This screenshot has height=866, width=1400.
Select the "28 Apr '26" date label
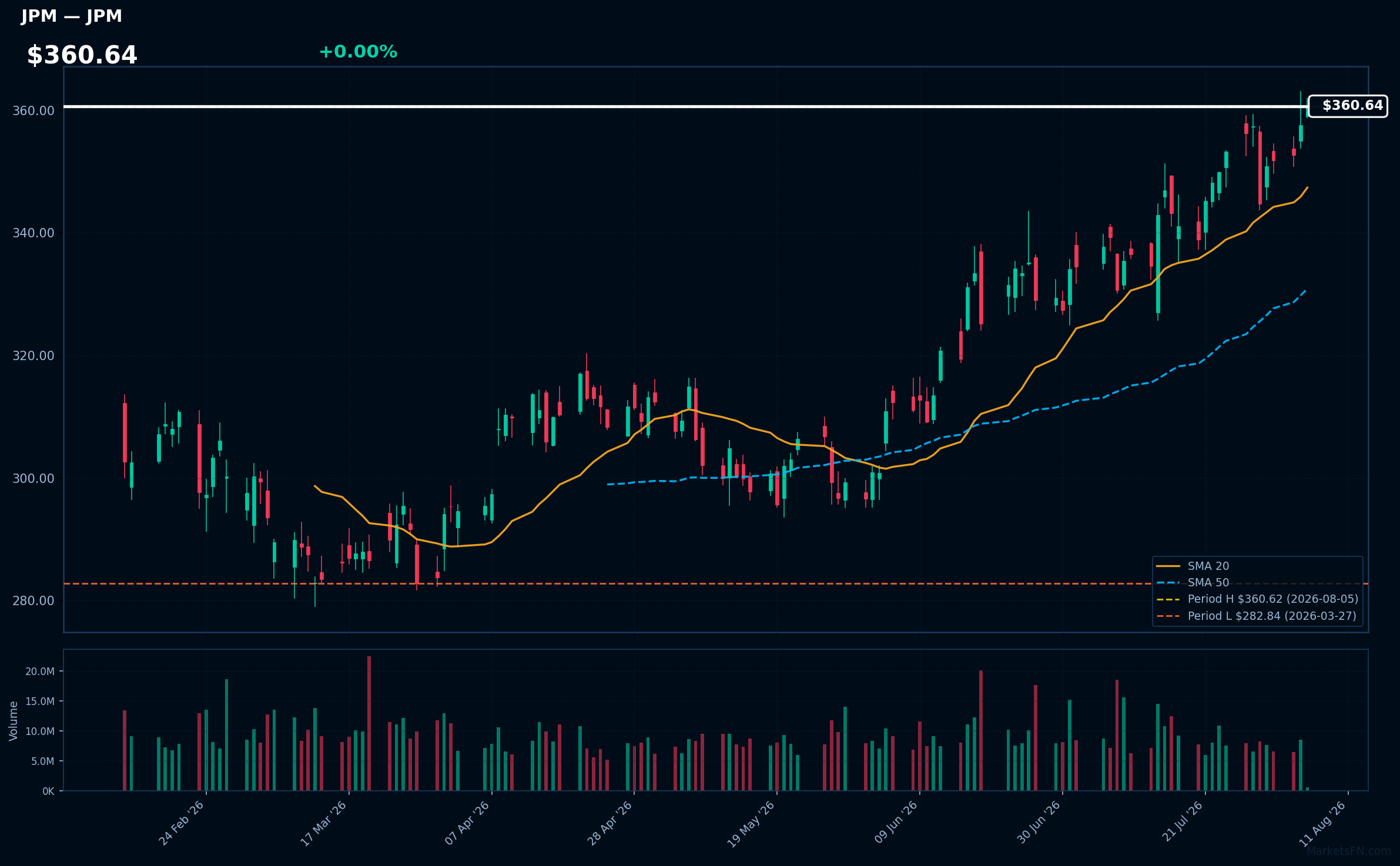[x=610, y=823]
